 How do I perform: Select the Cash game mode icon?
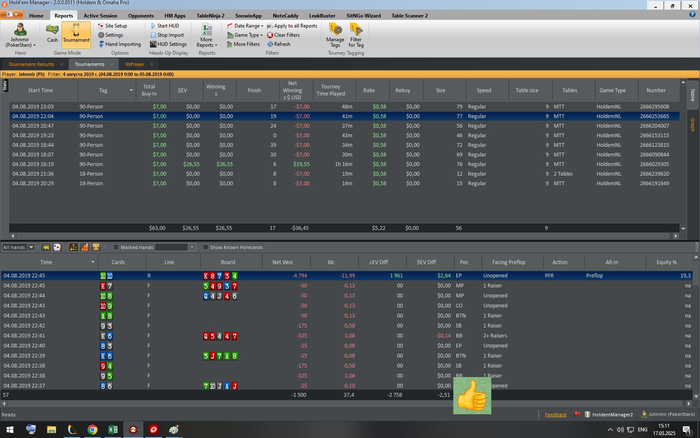pyautogui.click(x=52, y=34)
